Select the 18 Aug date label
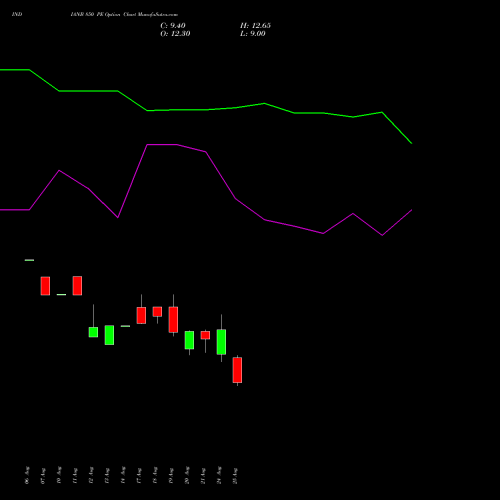500x500 pixels. click(x=155, y=475)
